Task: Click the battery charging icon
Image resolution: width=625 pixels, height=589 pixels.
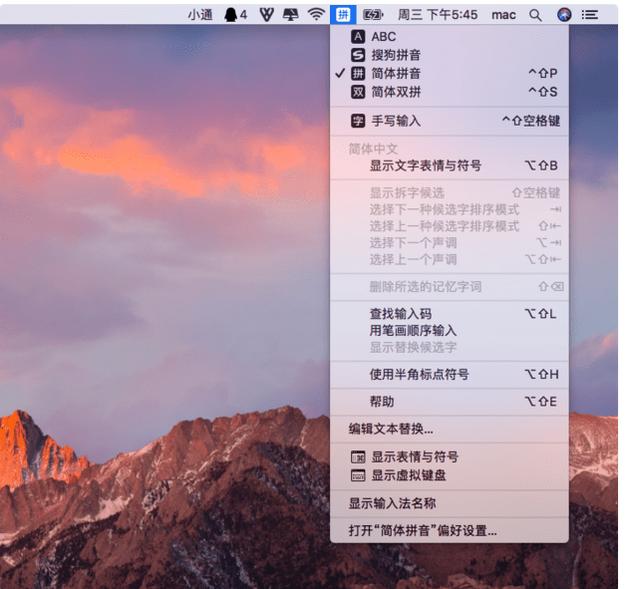Action: tap(373, 15)
